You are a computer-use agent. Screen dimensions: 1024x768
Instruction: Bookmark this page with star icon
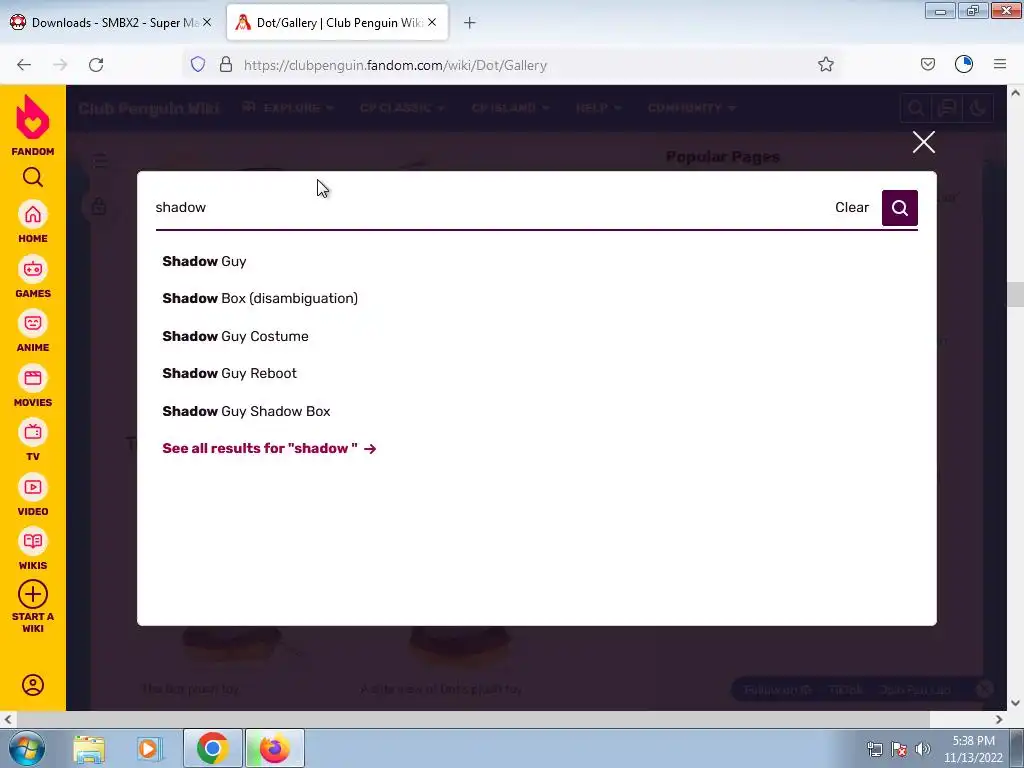pos(825,64)
